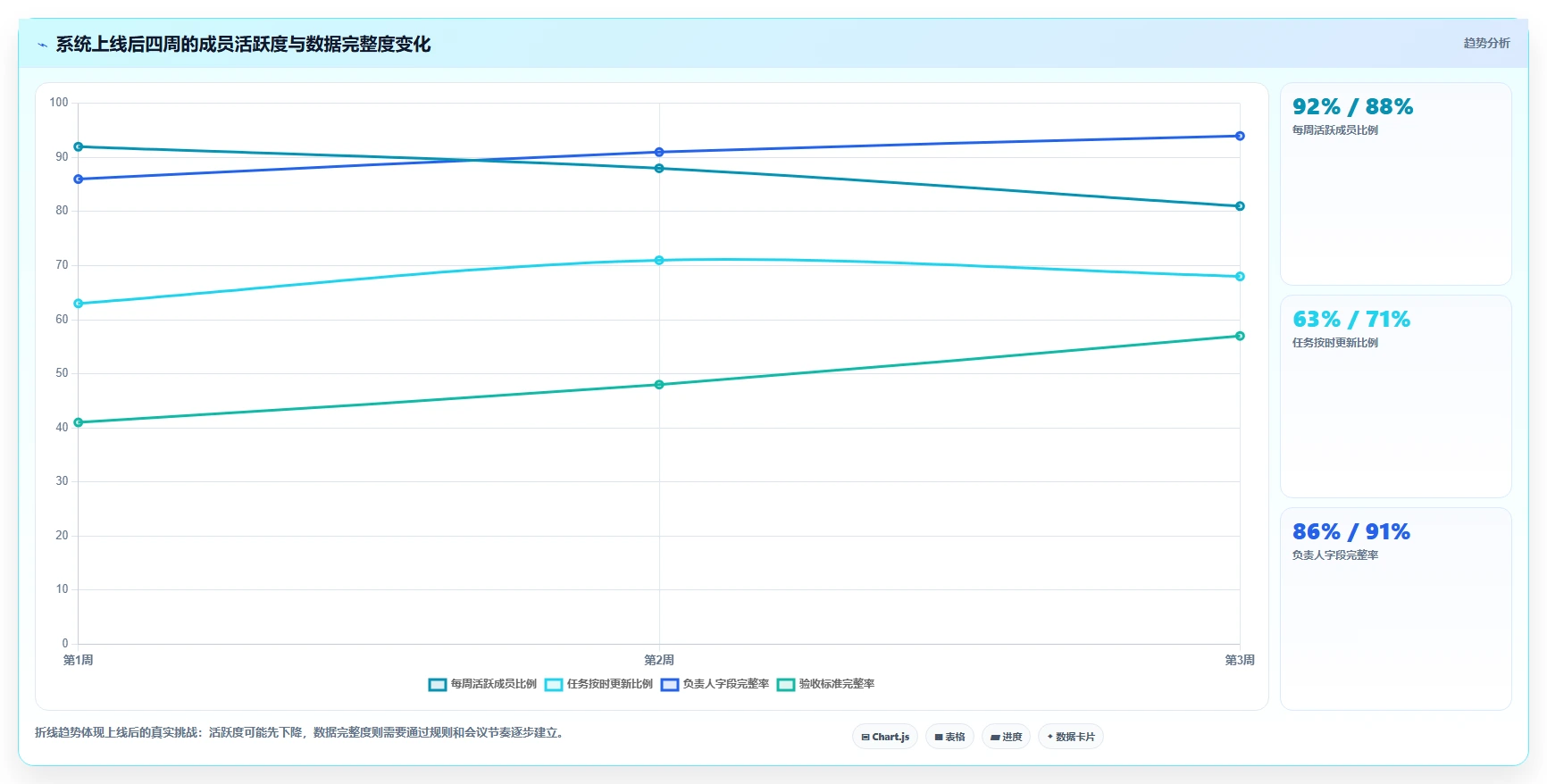The height and width of the screenshot is (784, 1547).
Task: Click the 第2周 x-axis label
Action: click(659, 661)
